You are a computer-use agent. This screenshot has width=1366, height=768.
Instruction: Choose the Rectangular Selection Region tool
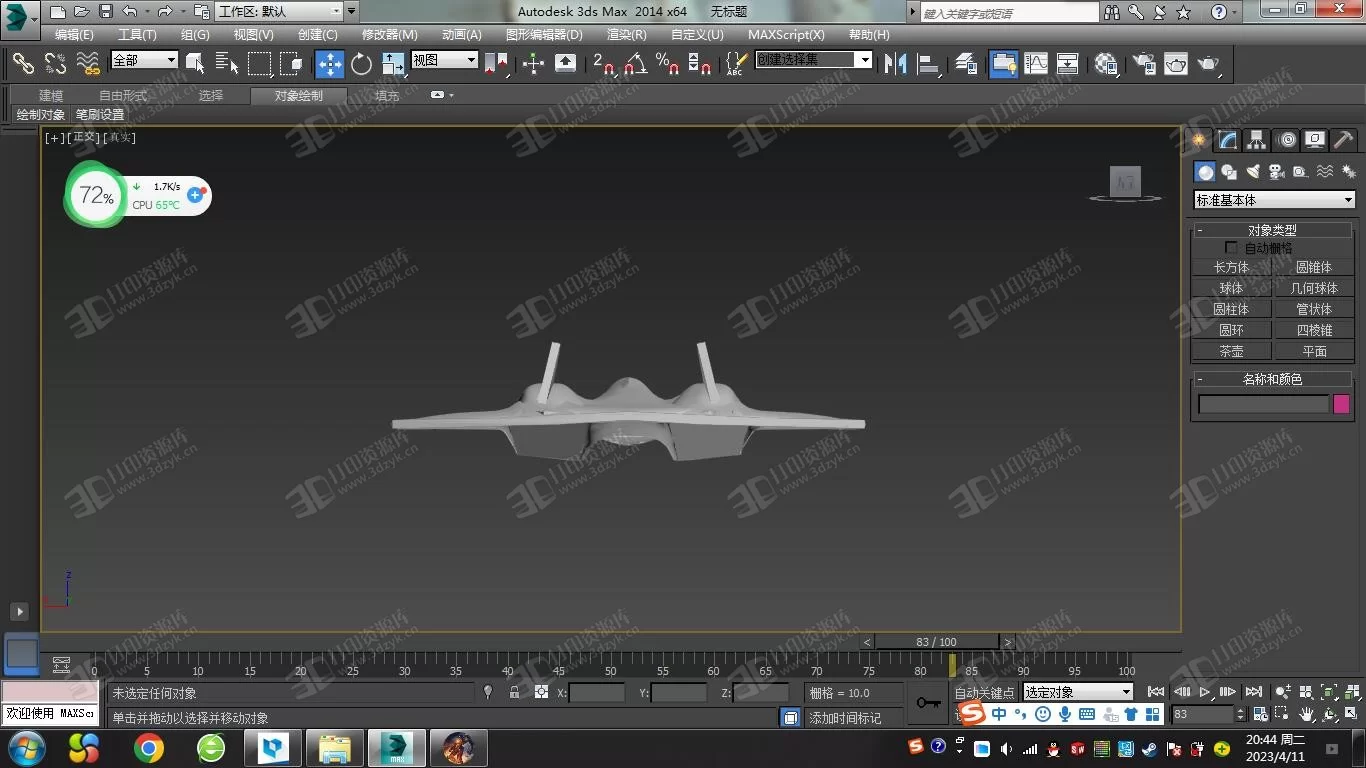[x=259, y=63]
